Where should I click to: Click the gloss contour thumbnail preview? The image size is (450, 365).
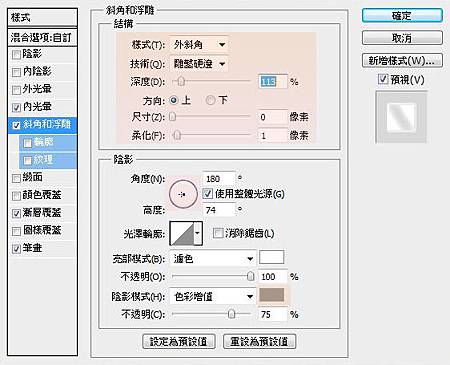[182, 233]
